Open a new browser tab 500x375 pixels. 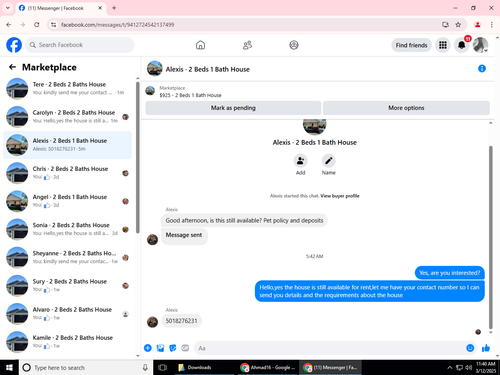[x=114, y=8]
